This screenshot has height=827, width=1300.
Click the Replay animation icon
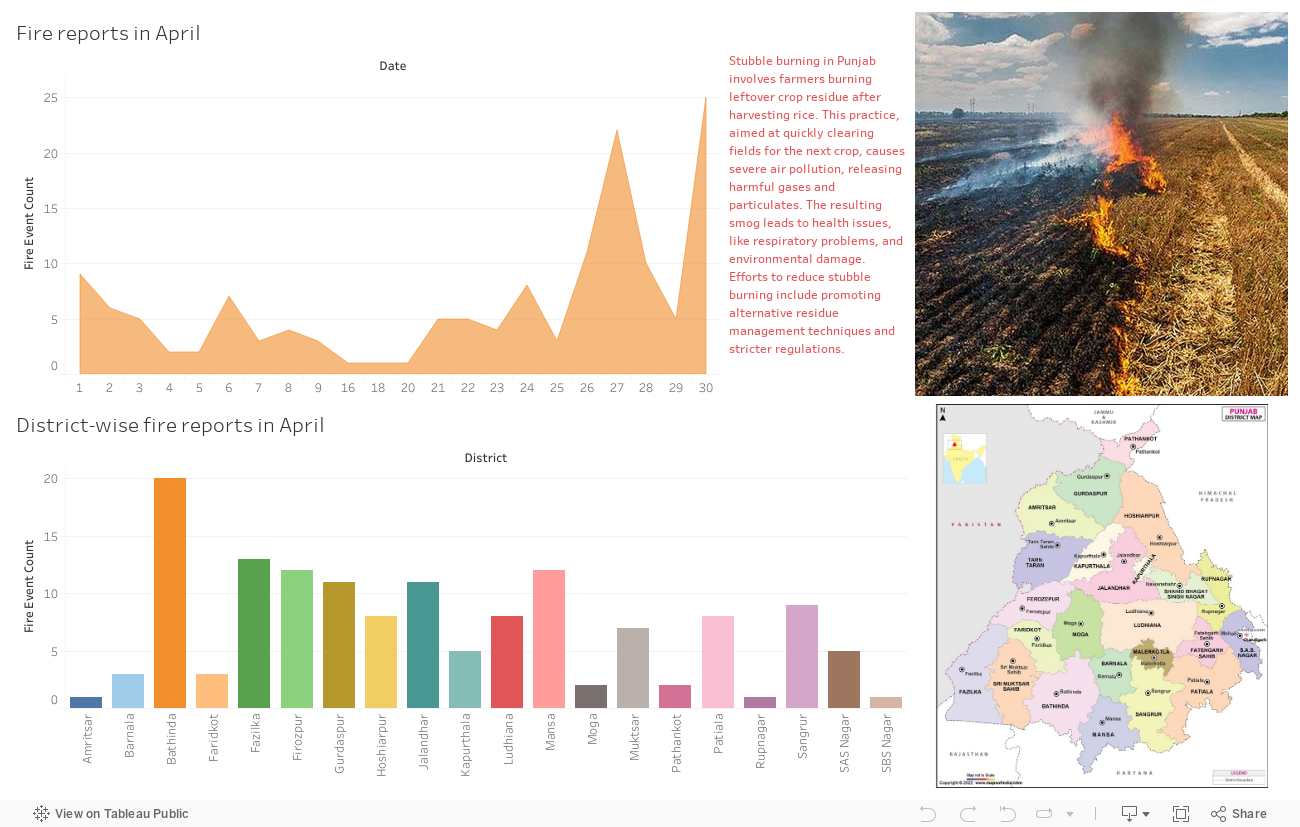pos(1045,814)
